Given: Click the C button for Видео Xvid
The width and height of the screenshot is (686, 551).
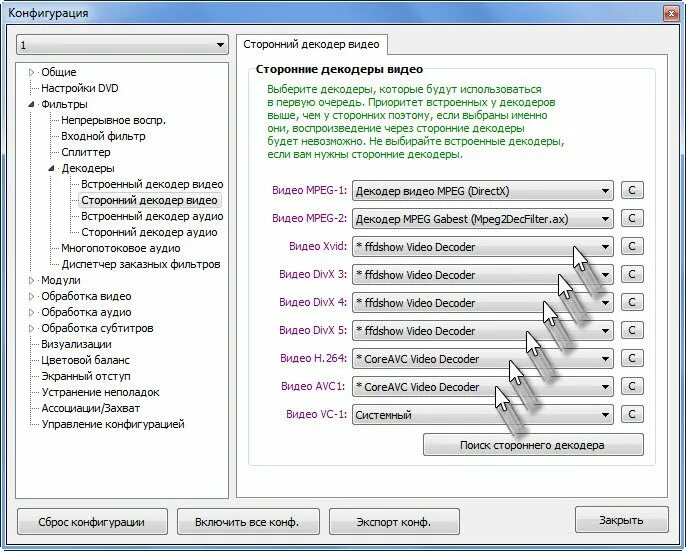Looking at the screenshot, I should [632, 246].
